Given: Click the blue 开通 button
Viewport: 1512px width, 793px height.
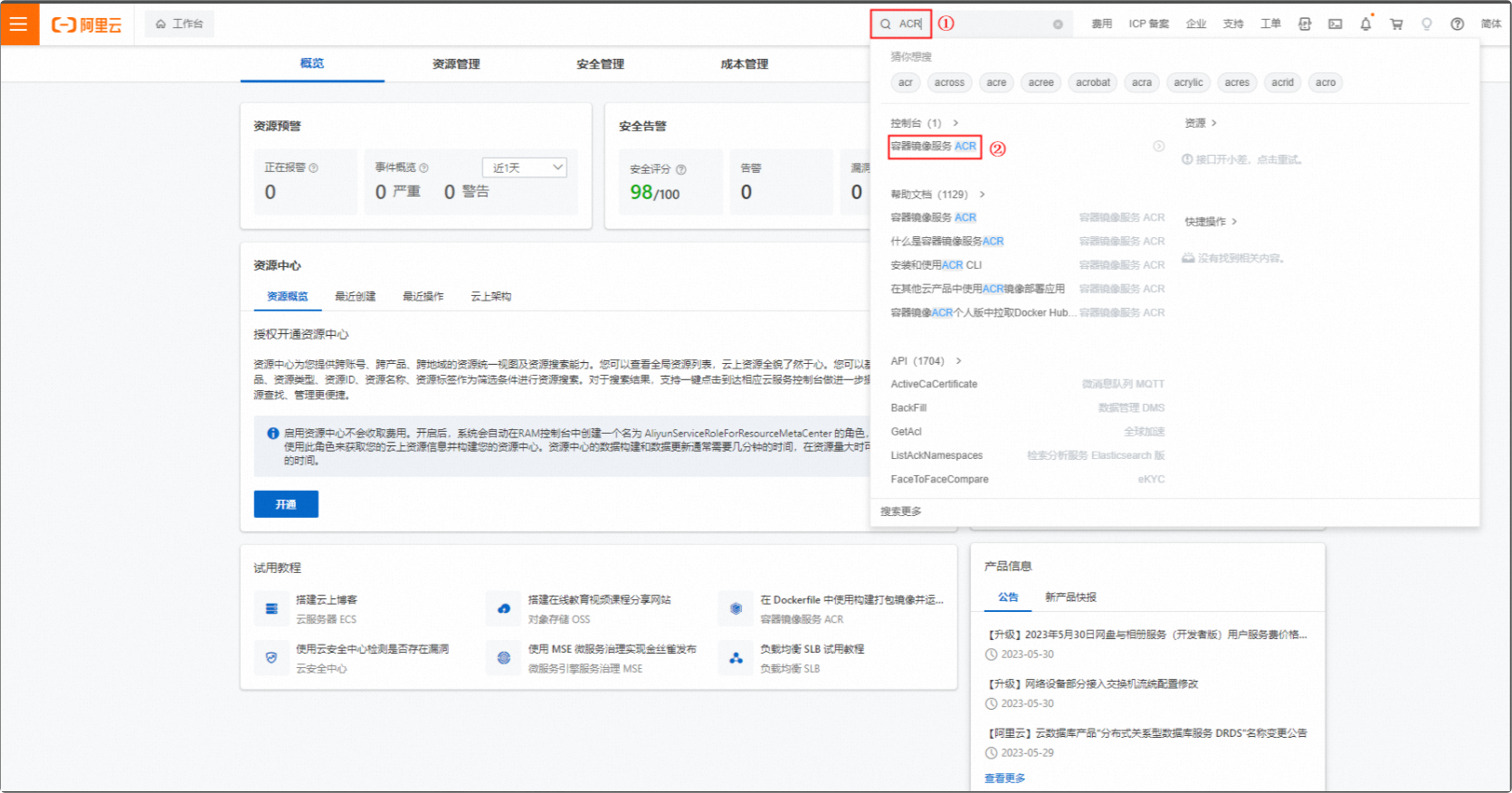Looking at the screenshot, I should 286,504.
